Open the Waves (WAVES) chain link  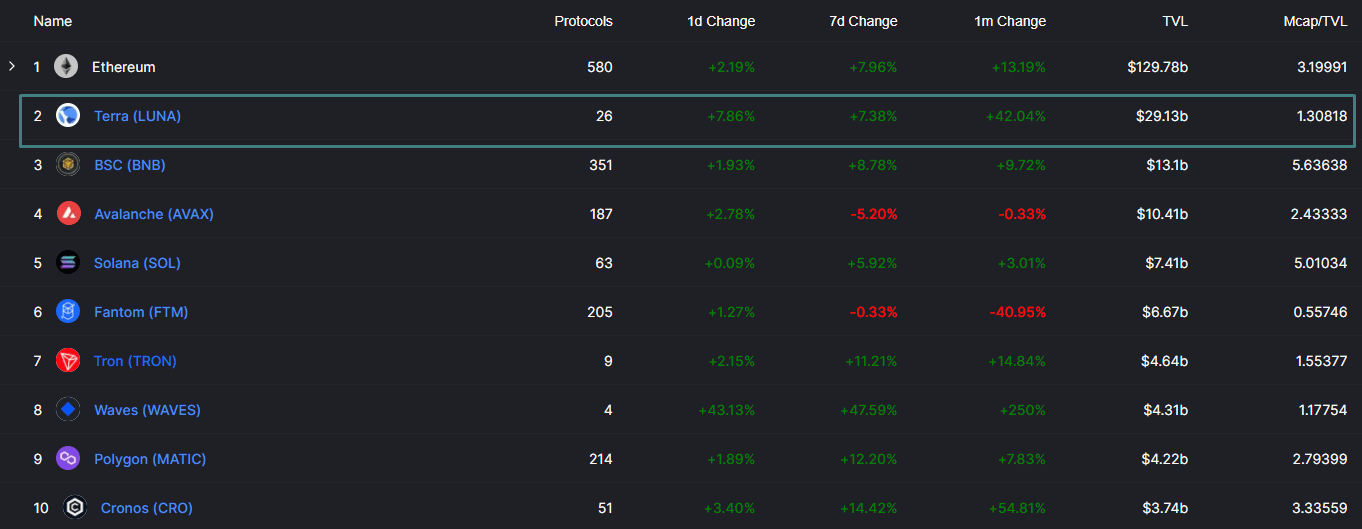[147, 410]
